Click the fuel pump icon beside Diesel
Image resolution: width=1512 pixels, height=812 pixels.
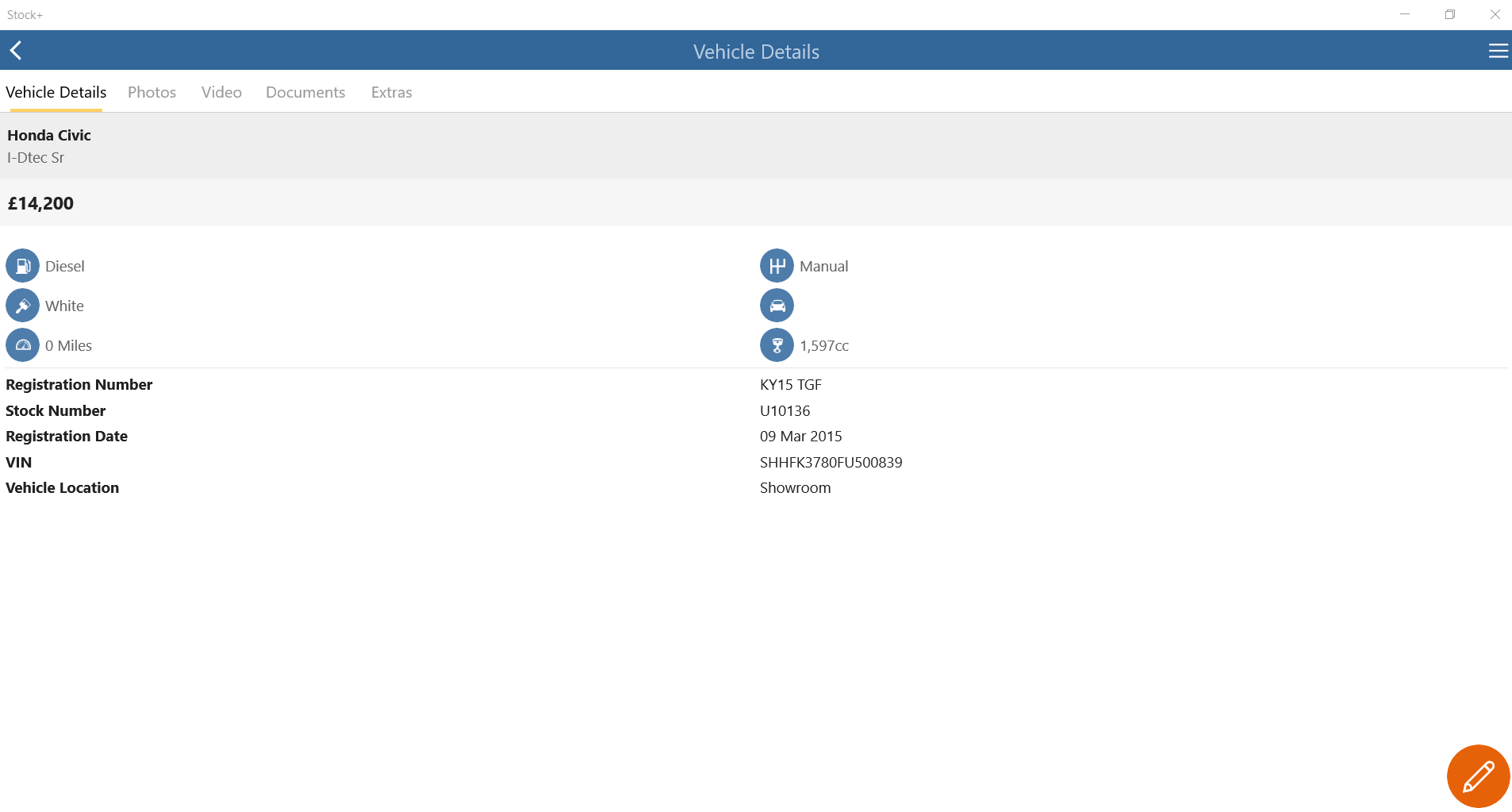tap(22, 266)
